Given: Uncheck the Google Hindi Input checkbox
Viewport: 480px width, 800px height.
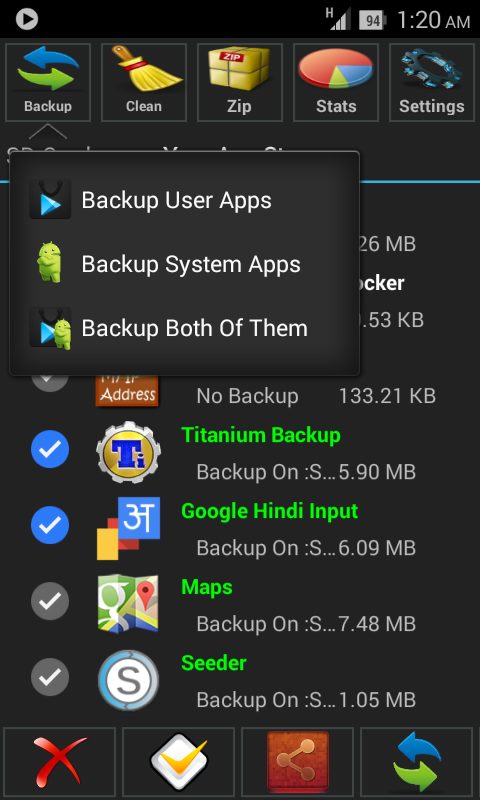Looking at the screenshot, I should [50, 526].
